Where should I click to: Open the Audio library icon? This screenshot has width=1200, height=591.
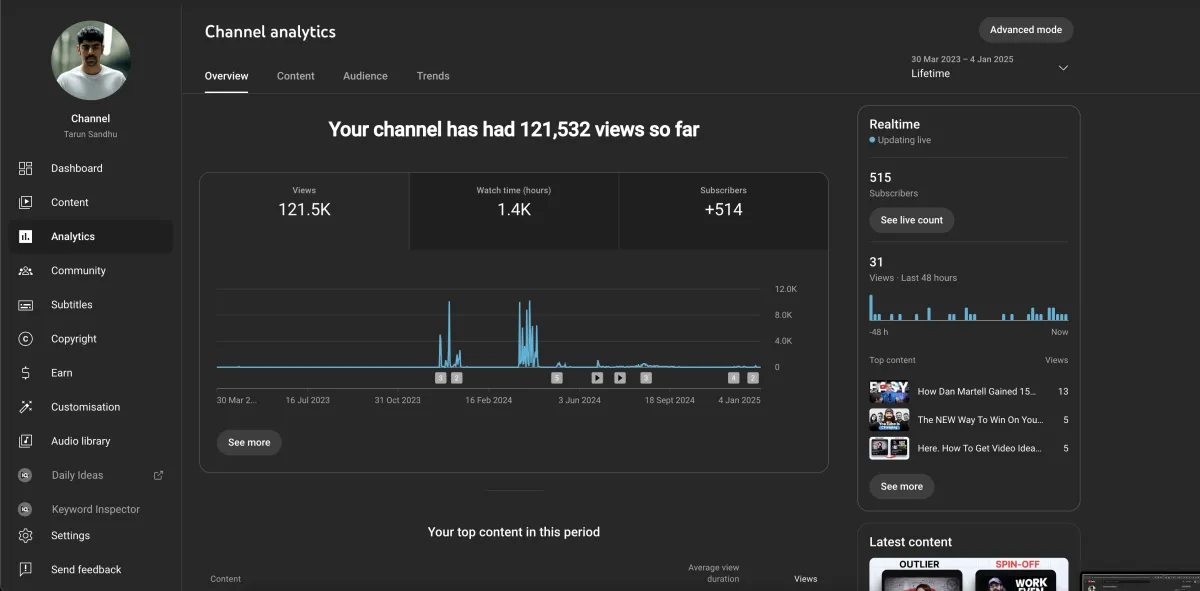tap(26, 441)
